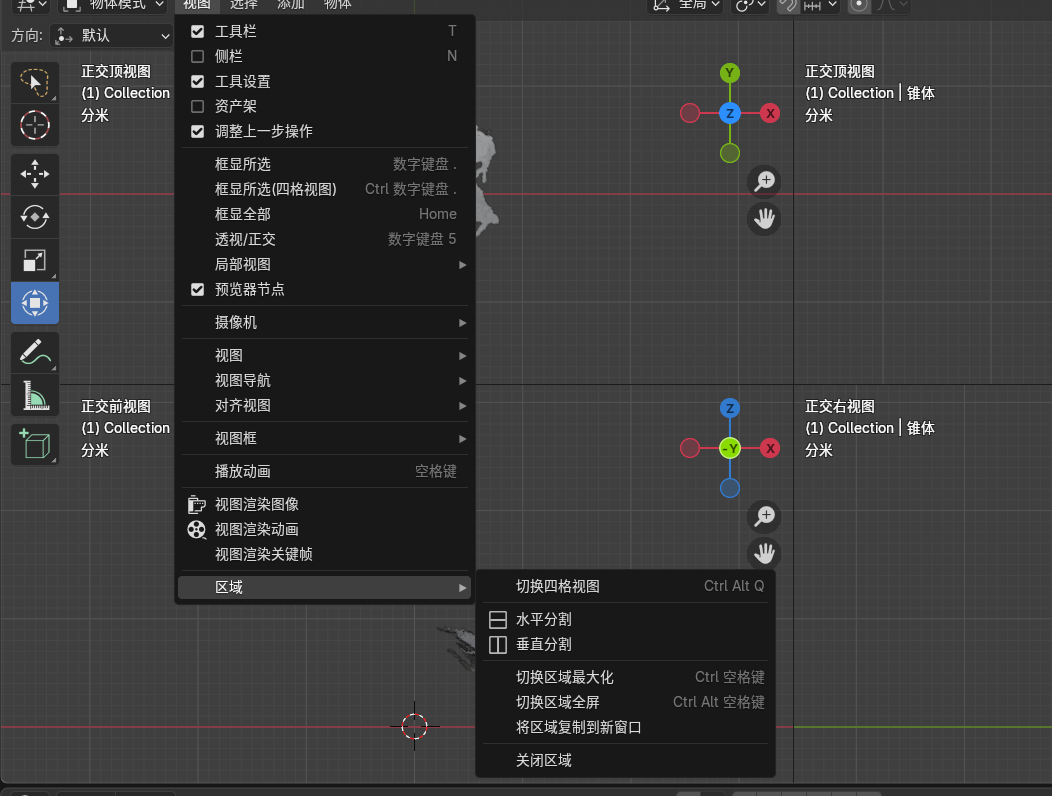Select the 3D cursor tool
Image resolution: width=1052 pixels, height=796 pixels.
pyautogui.click(x=35, y=125)
